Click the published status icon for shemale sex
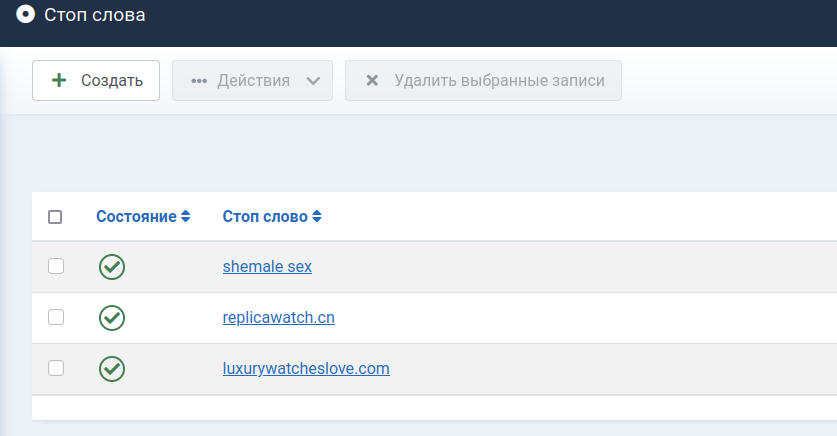837x436 pixels. coord(112,267)
